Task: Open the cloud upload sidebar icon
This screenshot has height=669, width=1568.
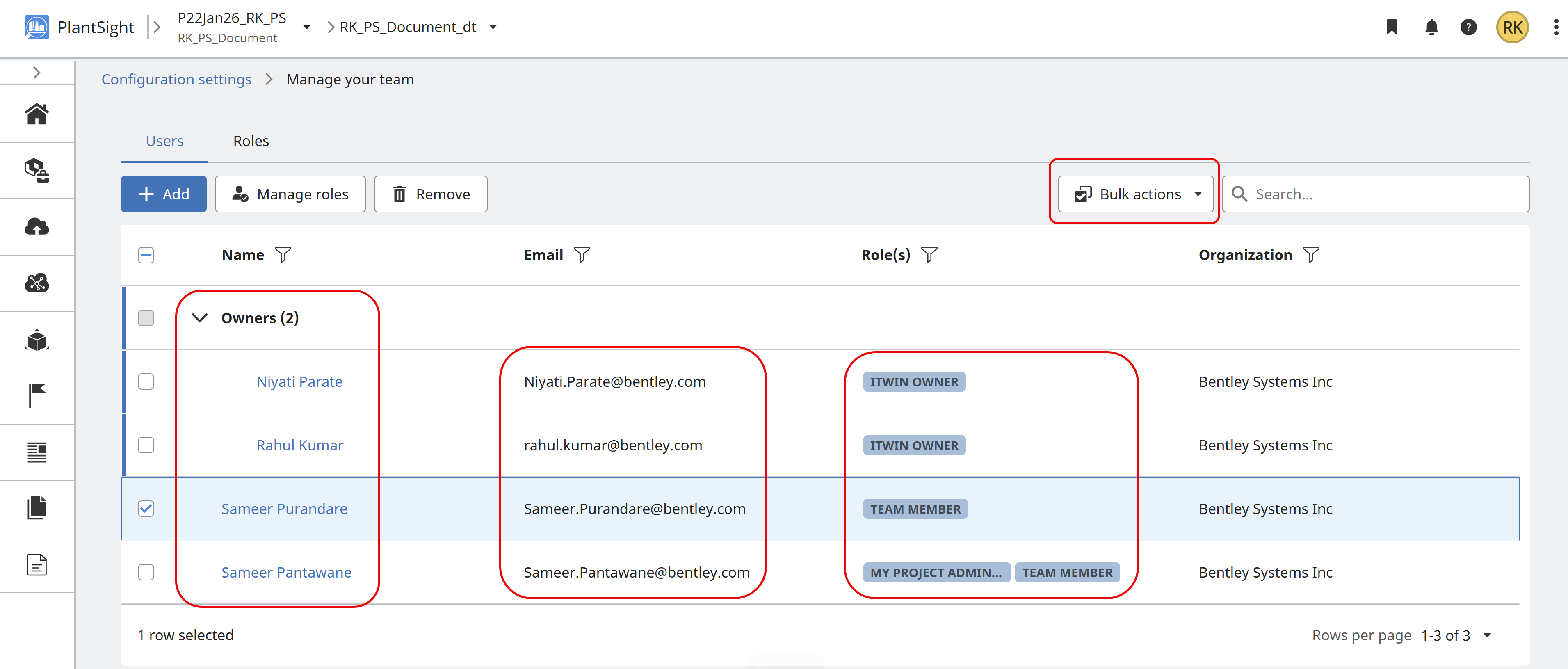Action: tap(37, 227)
